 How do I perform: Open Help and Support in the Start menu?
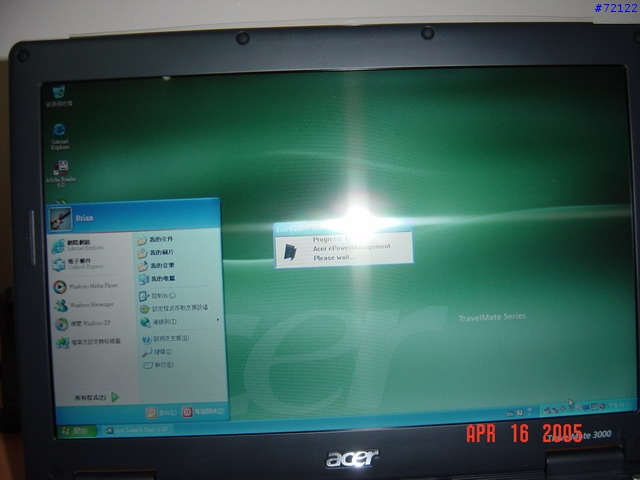tap(165, 338)
